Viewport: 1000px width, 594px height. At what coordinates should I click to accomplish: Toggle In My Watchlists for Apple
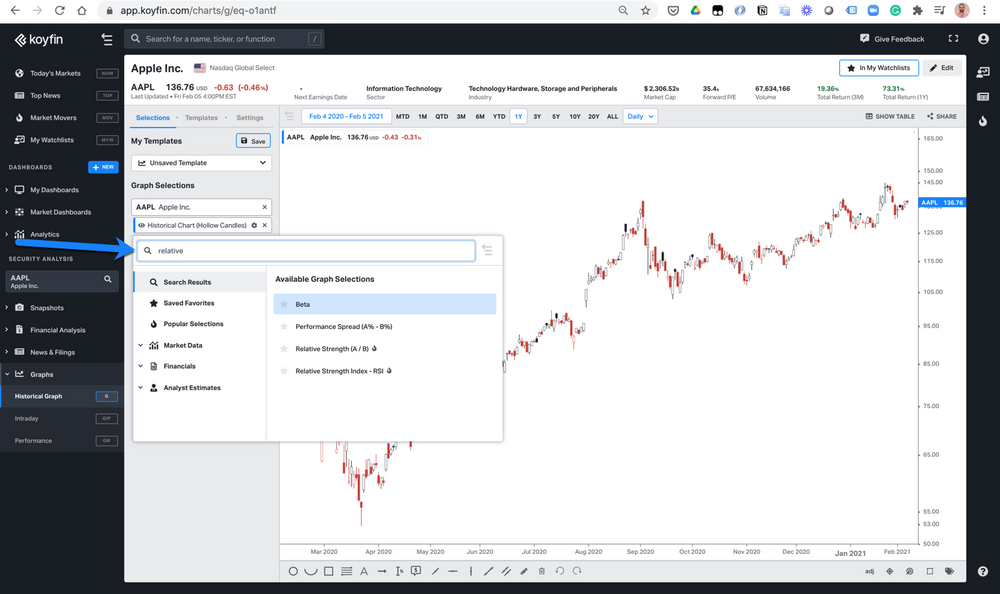pyautogui.click(x=878, y=67)
